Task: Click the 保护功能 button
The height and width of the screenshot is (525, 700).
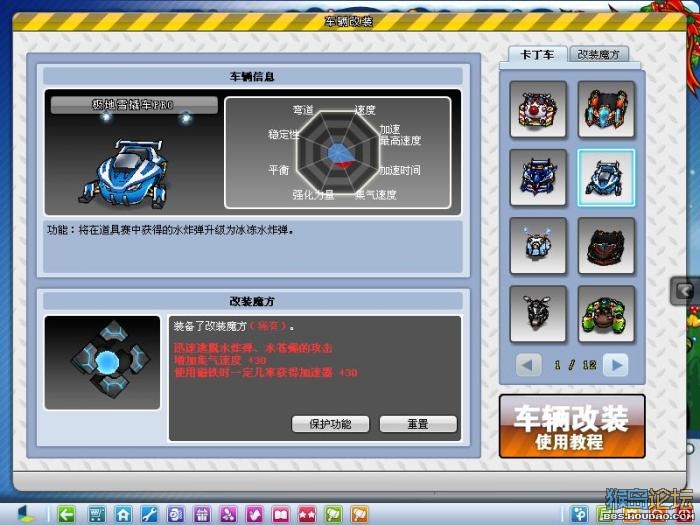Action: [330, 424]
